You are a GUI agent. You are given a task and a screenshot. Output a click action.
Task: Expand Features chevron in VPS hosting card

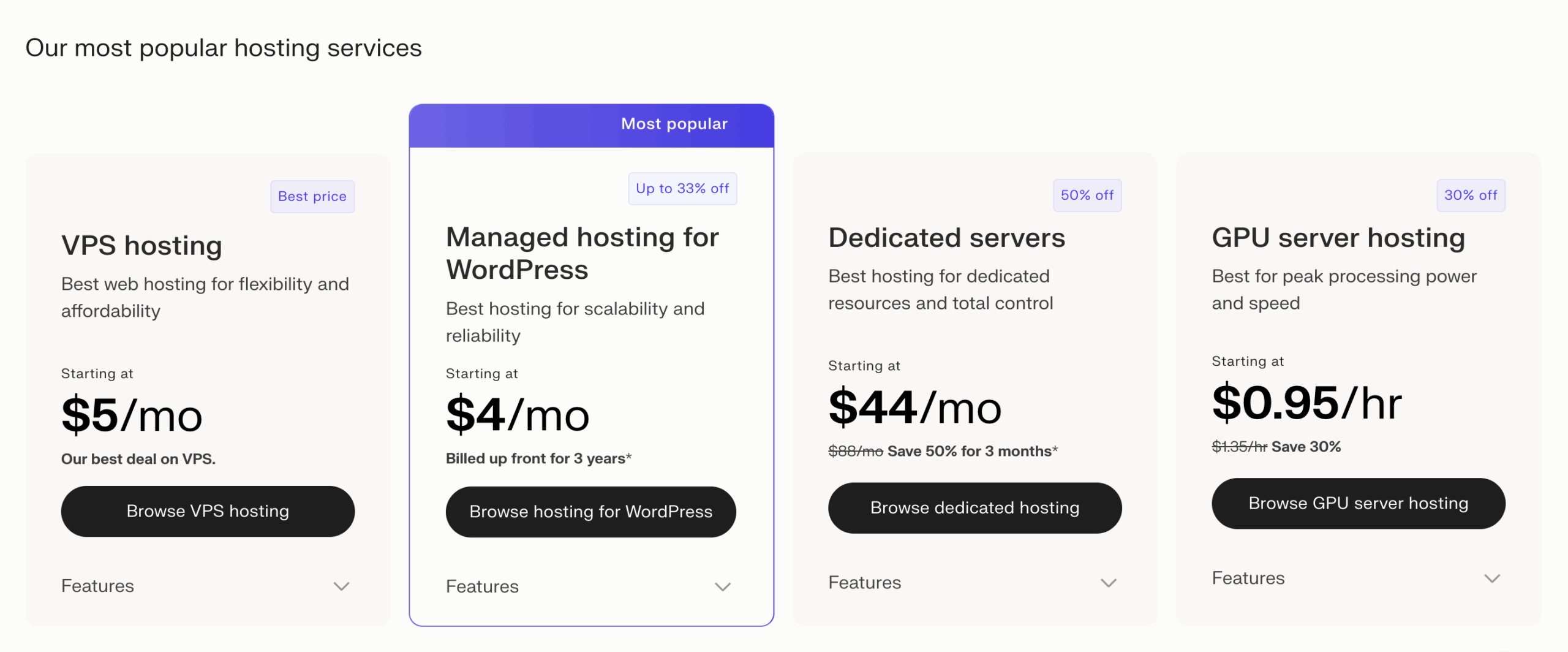(x=341, y=586)
